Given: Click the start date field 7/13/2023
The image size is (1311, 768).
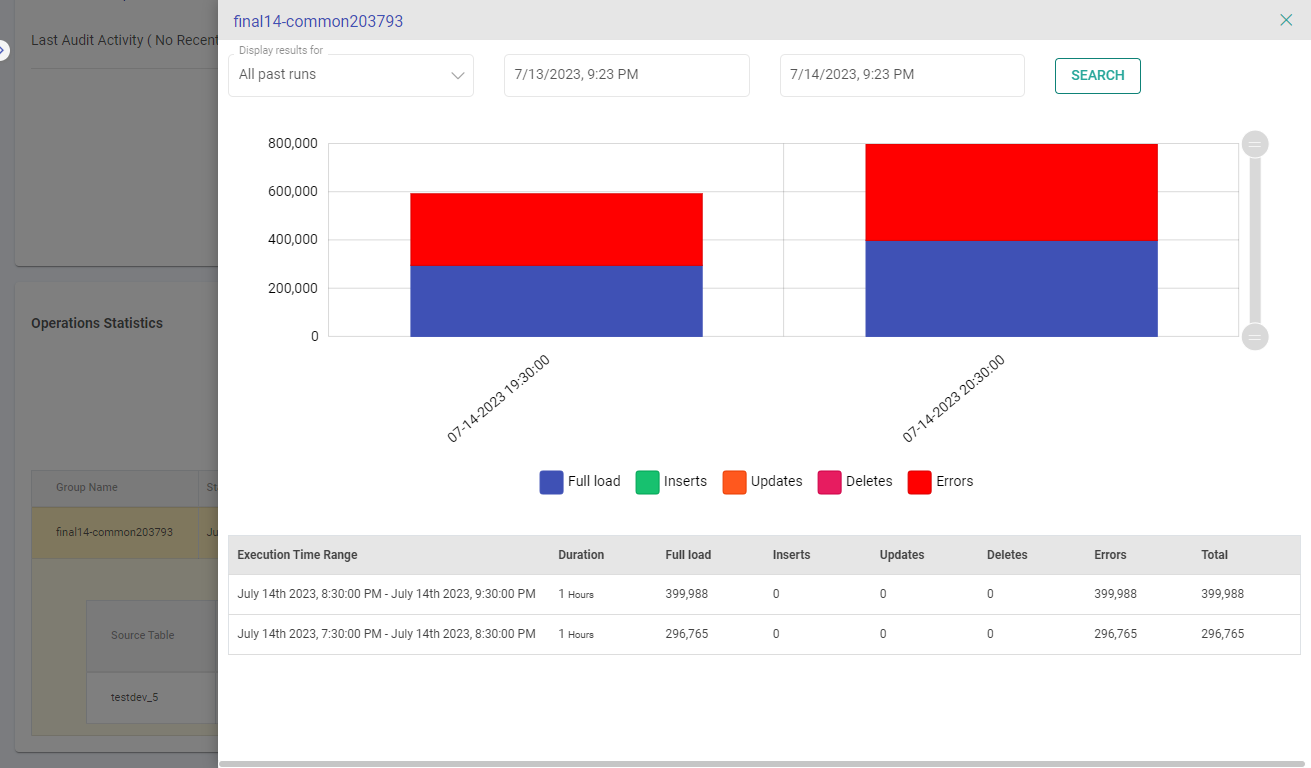Looking at the screenshot, I should 627,75.
